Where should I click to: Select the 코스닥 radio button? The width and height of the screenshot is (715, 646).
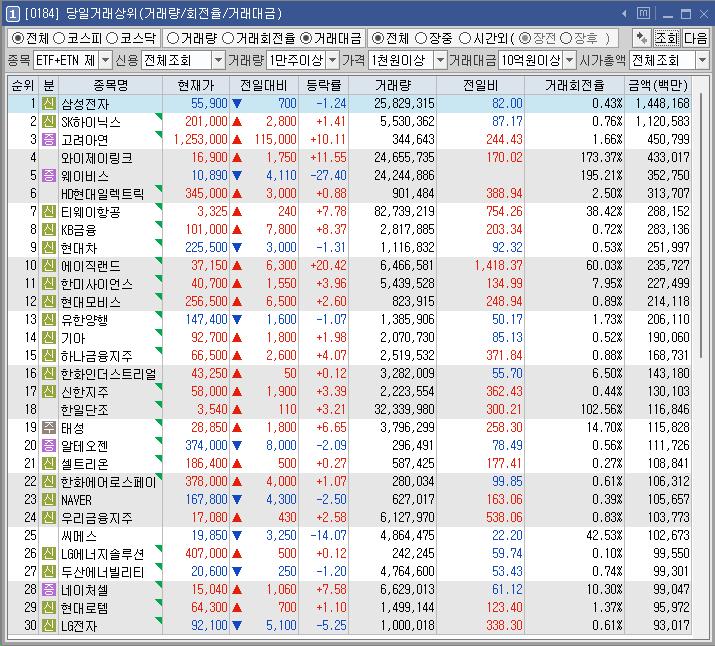pyautogui.click(x=112, y=39)
